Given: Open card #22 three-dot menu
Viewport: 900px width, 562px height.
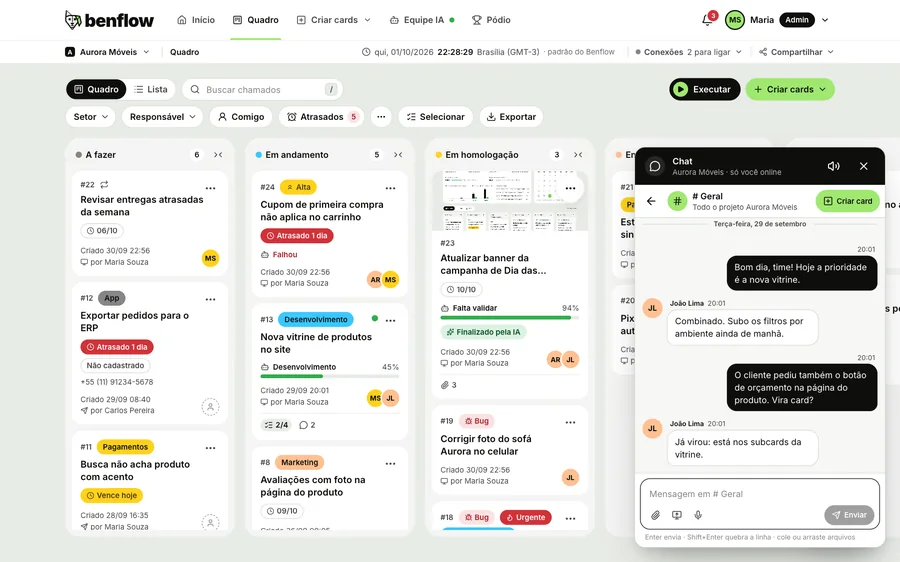Looking at the screenshot, I should click(211, 188).
